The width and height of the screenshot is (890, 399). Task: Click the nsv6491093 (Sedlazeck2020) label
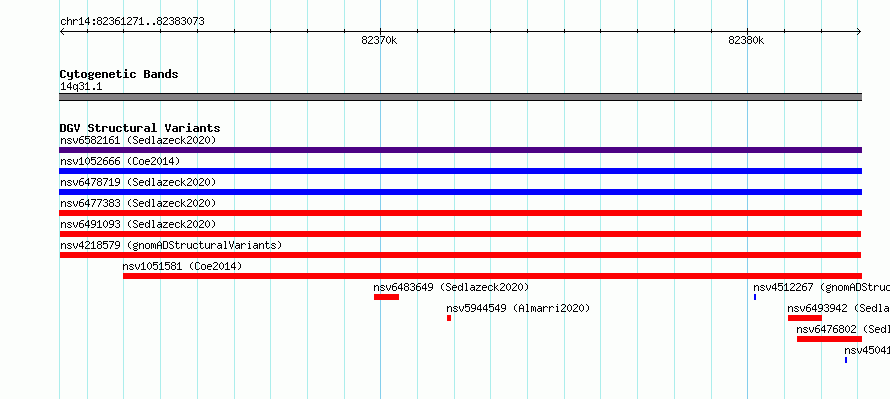(138, 224)
